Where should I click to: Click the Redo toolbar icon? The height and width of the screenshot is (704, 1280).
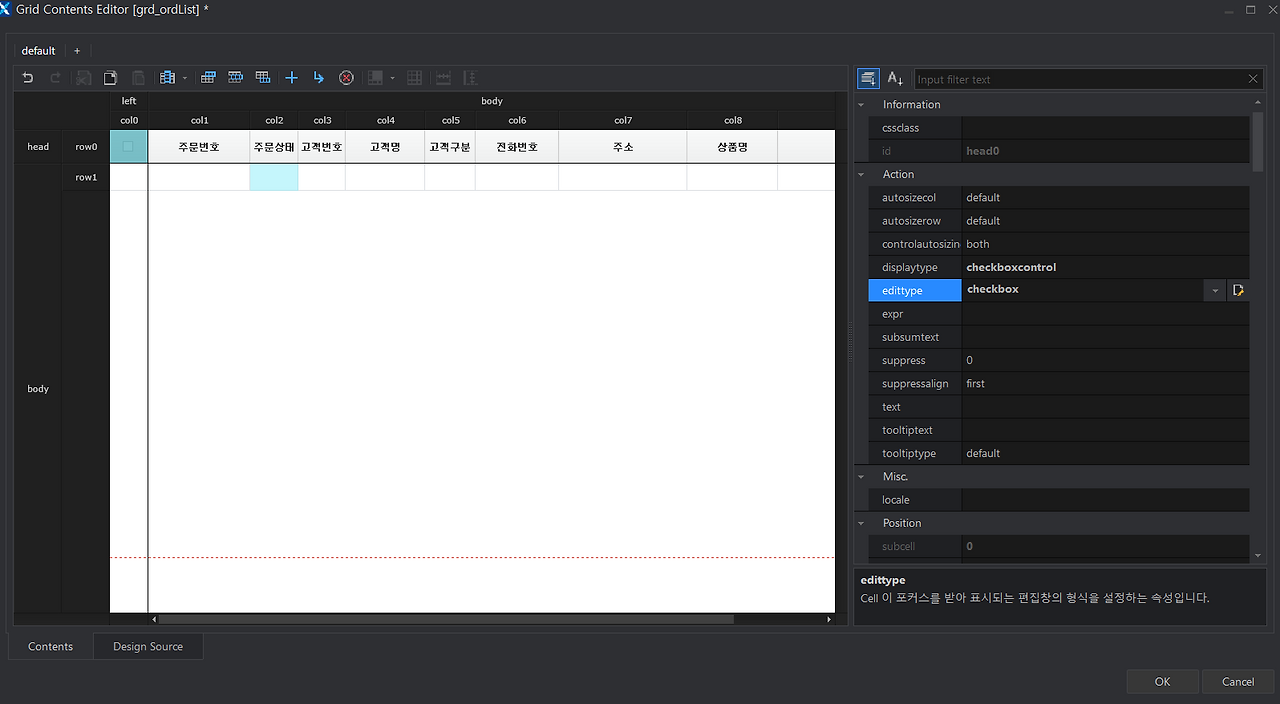(x=55, y=77)
